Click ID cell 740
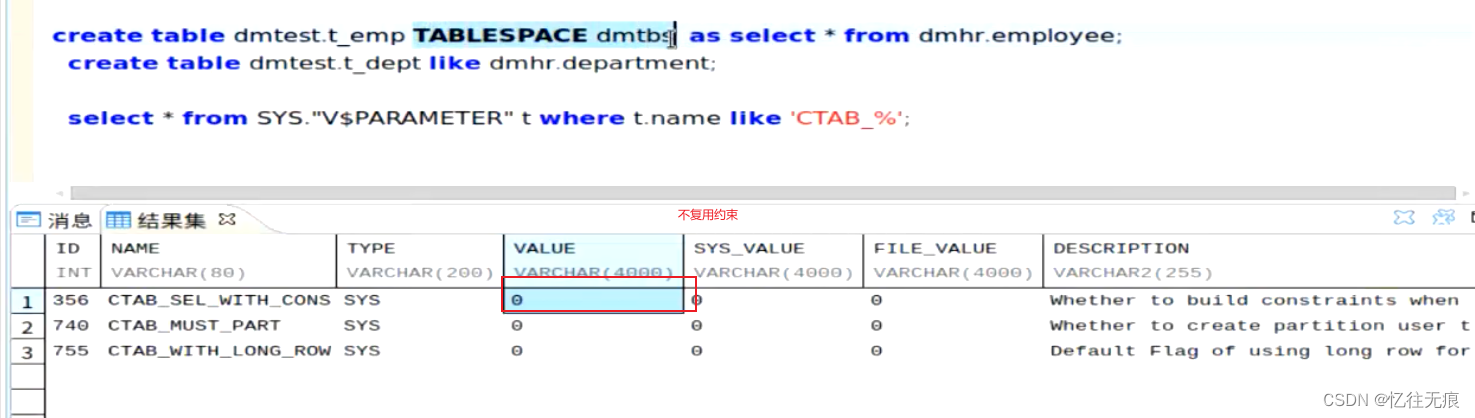1475x418 pixels. pos(74,326)
